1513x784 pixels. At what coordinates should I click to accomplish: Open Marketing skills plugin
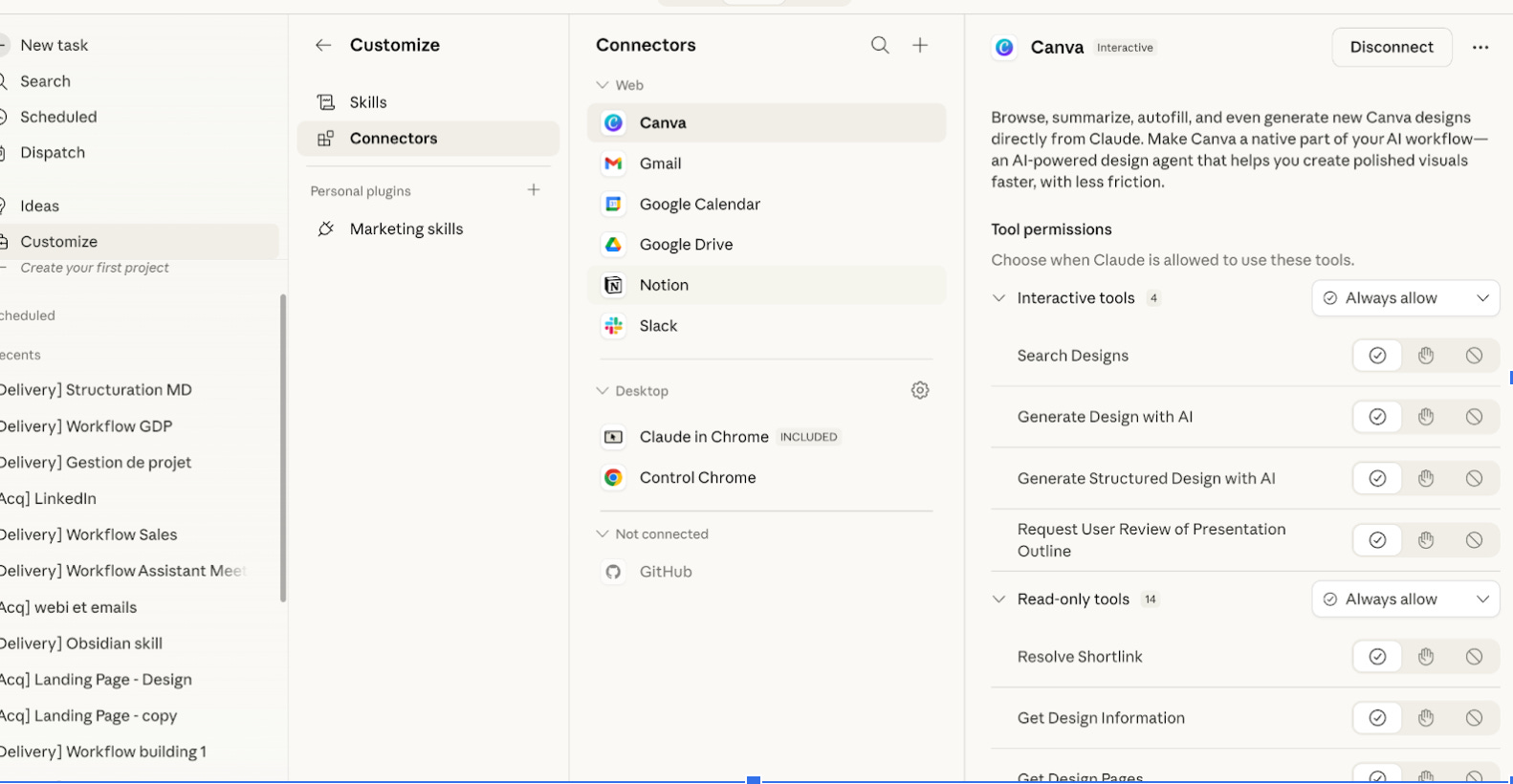(428, 229)
